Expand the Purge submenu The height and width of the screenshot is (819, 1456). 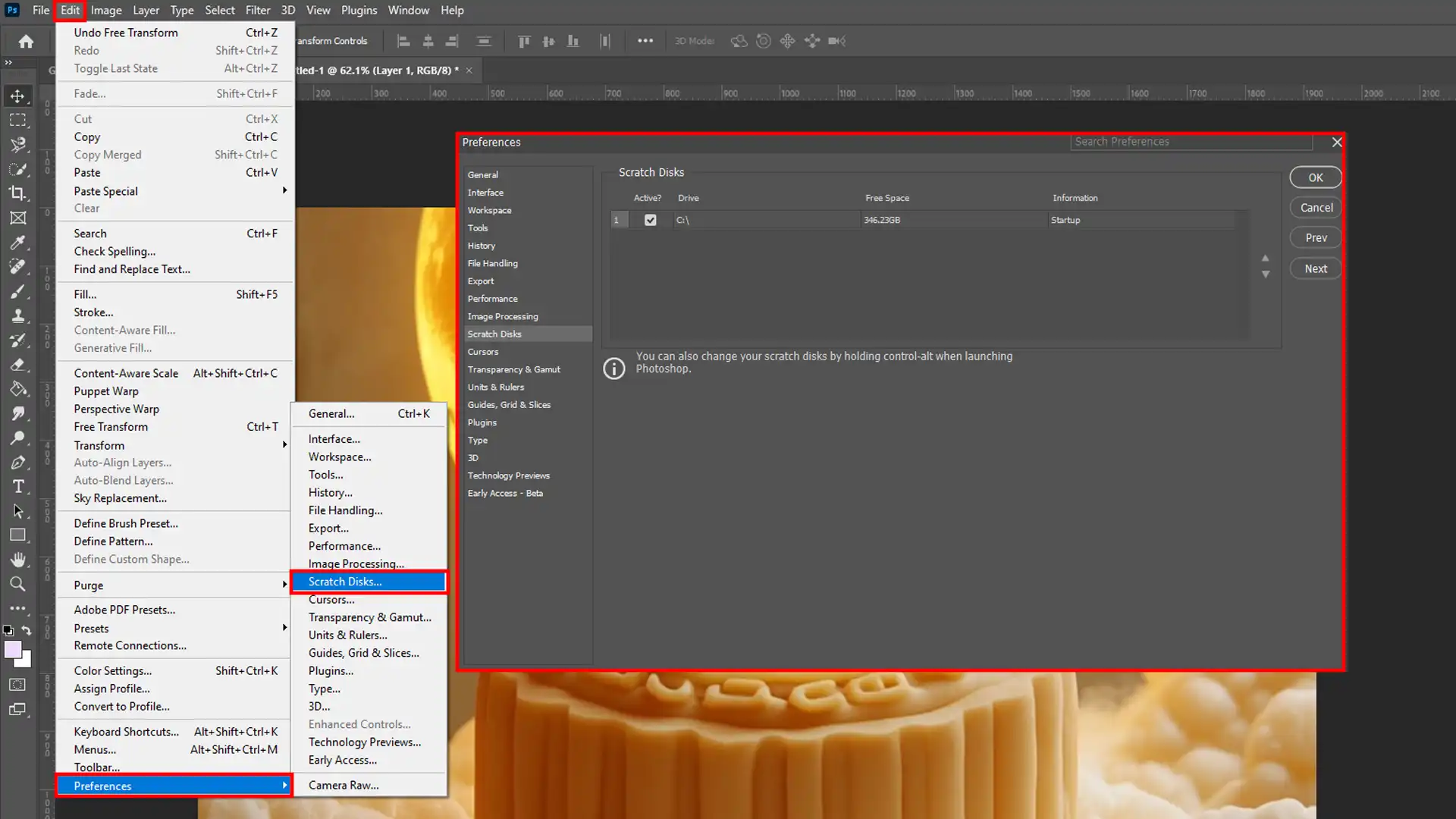pyautogui.click(x=175, y=585)
